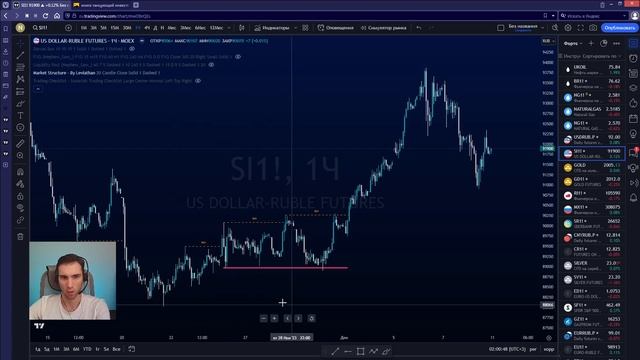Select the ruler measure tool
Screen dimensions: 640x360
pyautogui.click(x=20, y=143)
